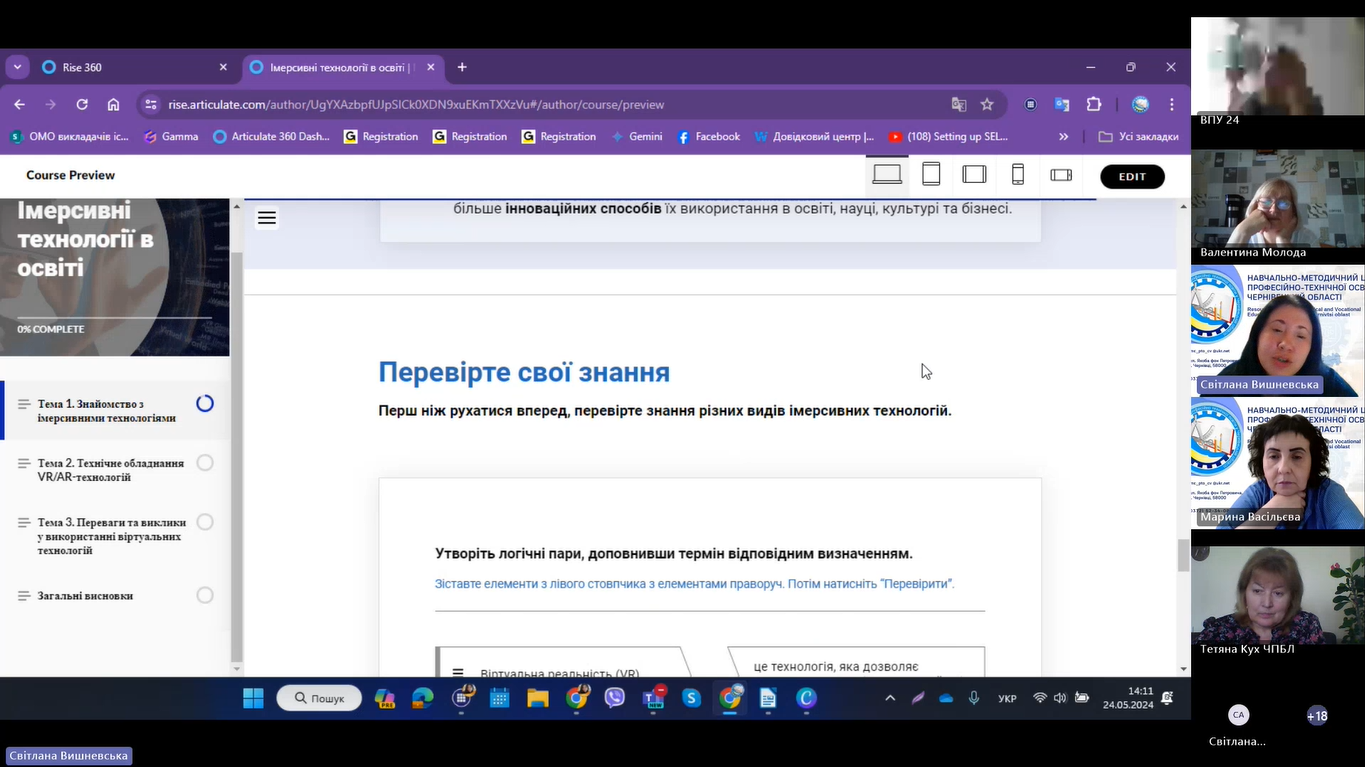The width and height of the screenshot is (1365, 767).
Task: Click the progress circle for 'Тема 3' lesson
Action: 205,522
